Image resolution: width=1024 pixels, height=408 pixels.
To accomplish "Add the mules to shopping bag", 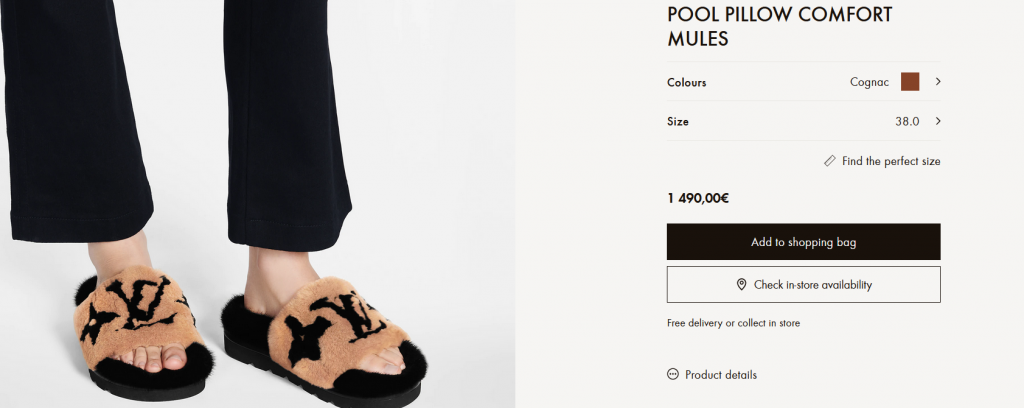I will coord(803,242).
